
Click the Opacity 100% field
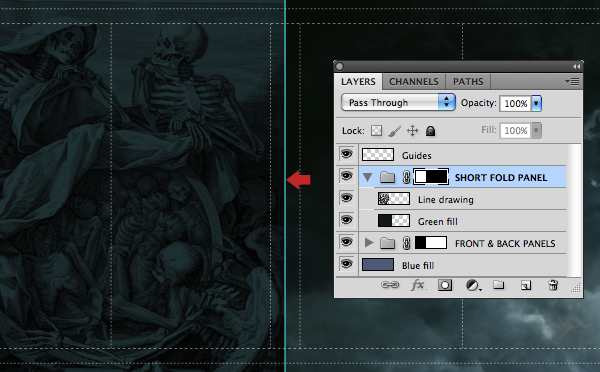[x=515, y=103]
